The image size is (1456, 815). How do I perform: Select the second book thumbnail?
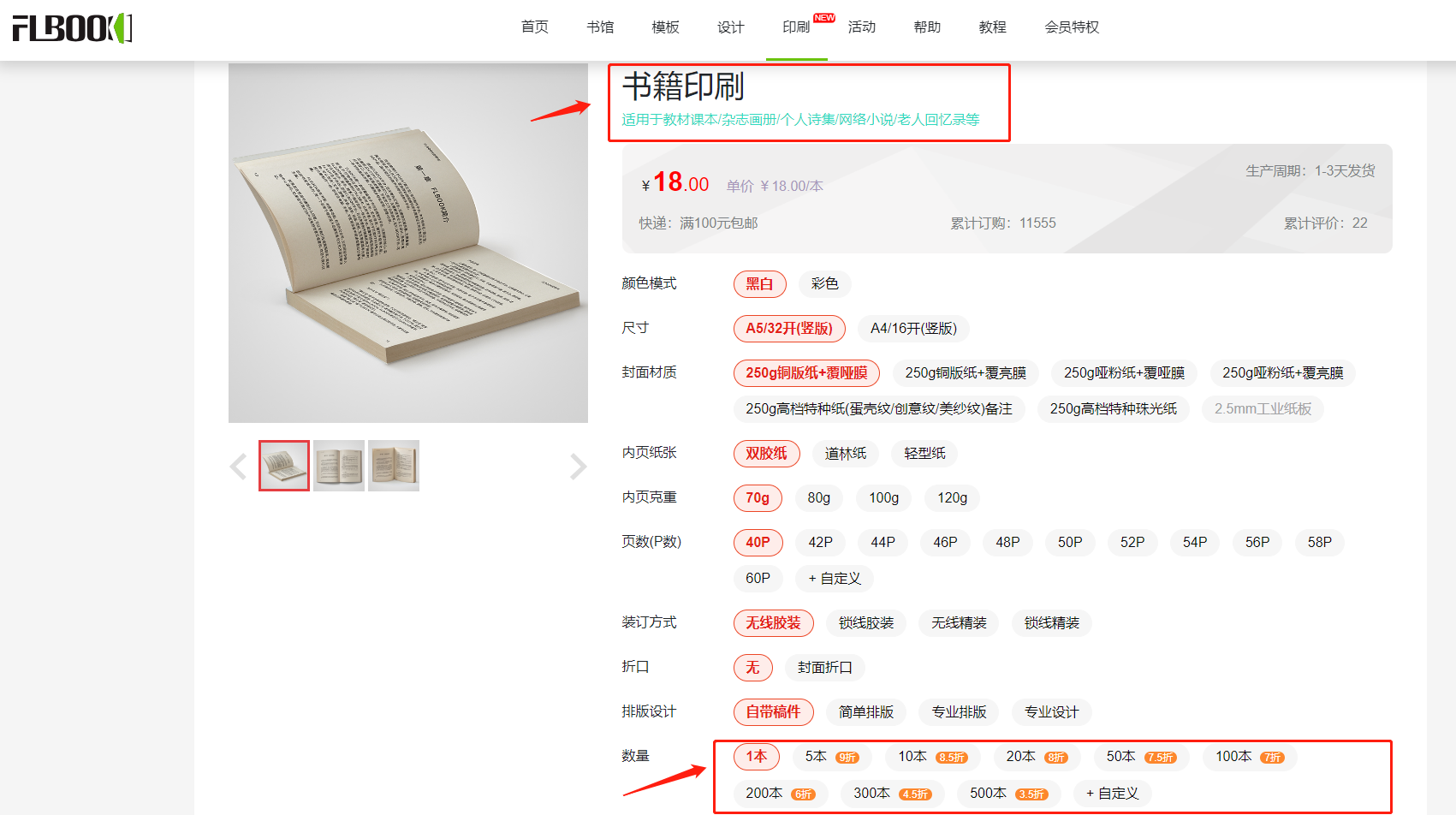coord(339,466)
